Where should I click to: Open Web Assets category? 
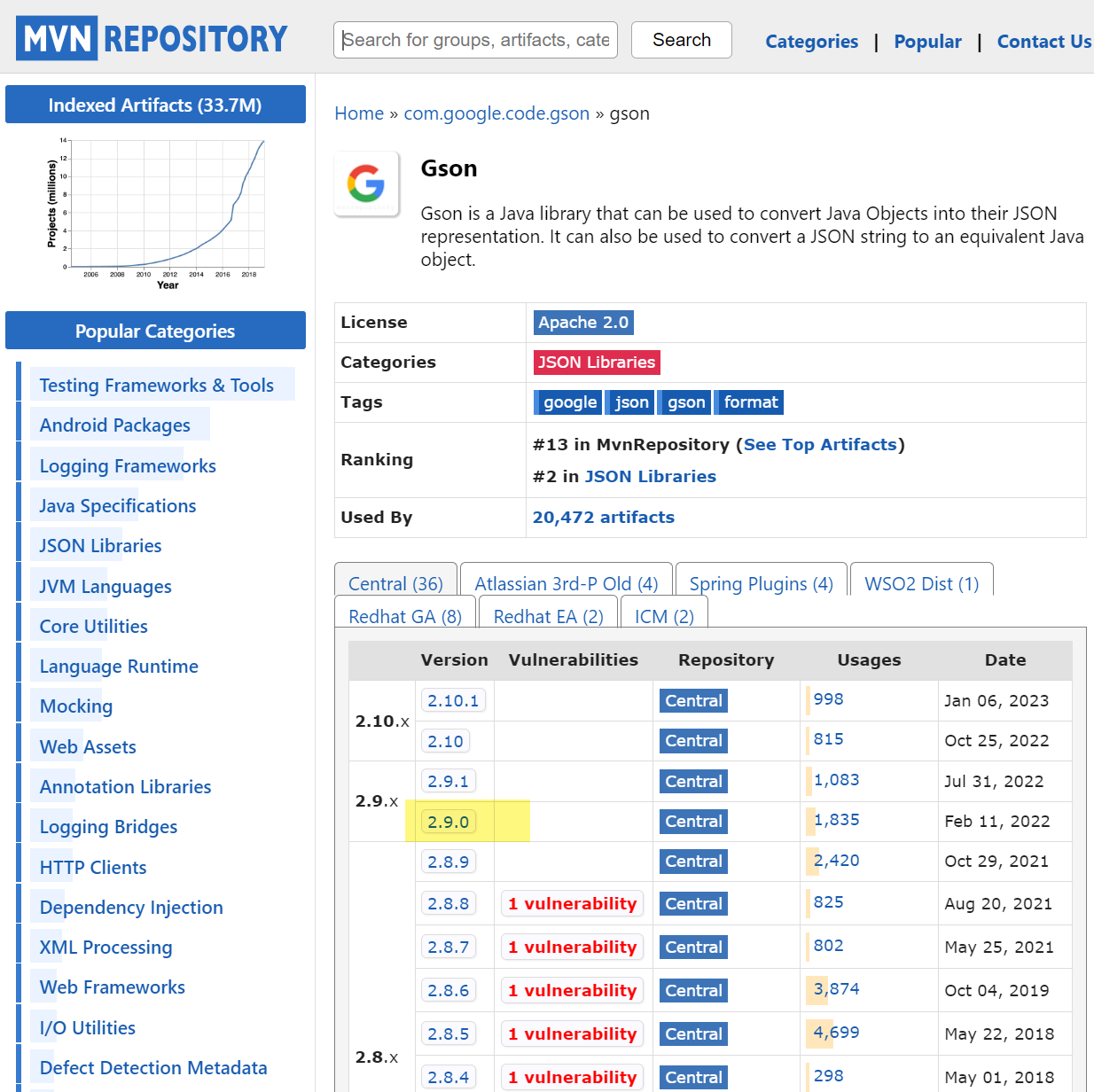(x=88, y=747)
